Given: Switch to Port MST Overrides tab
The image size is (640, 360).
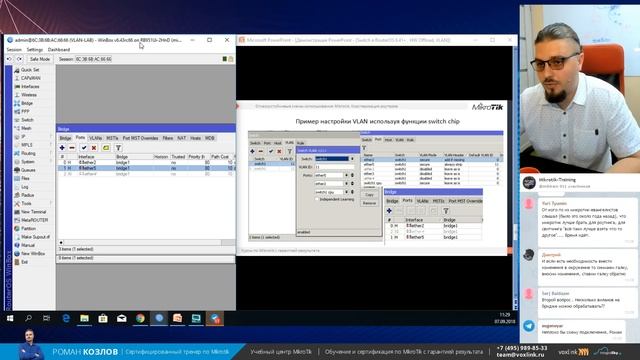Looking at the screenshot, I should pos(140,138).
